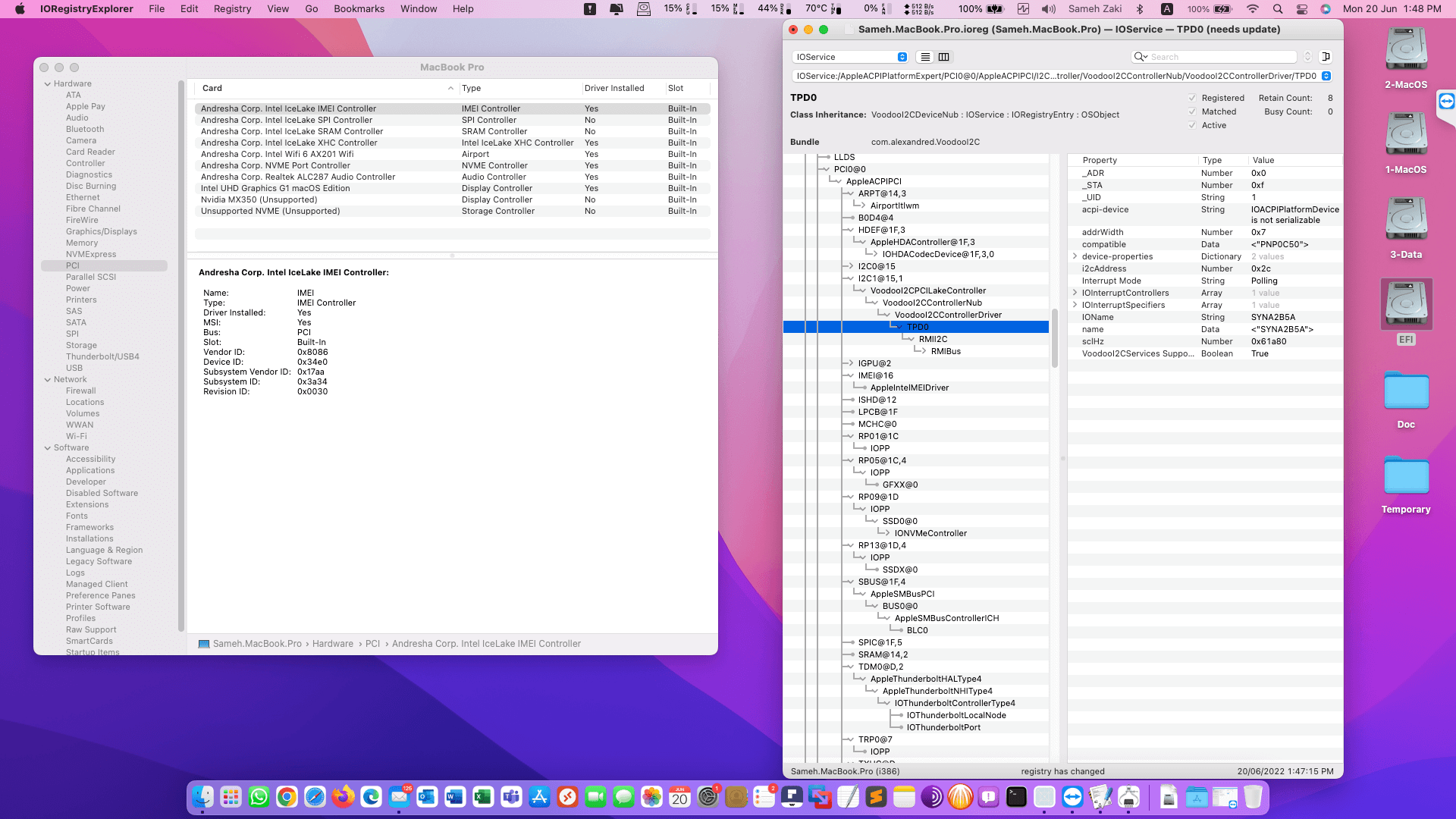Collapse the PCI0@0 tree node
This screenshot has width=1456, height=819.
(827, 169)
